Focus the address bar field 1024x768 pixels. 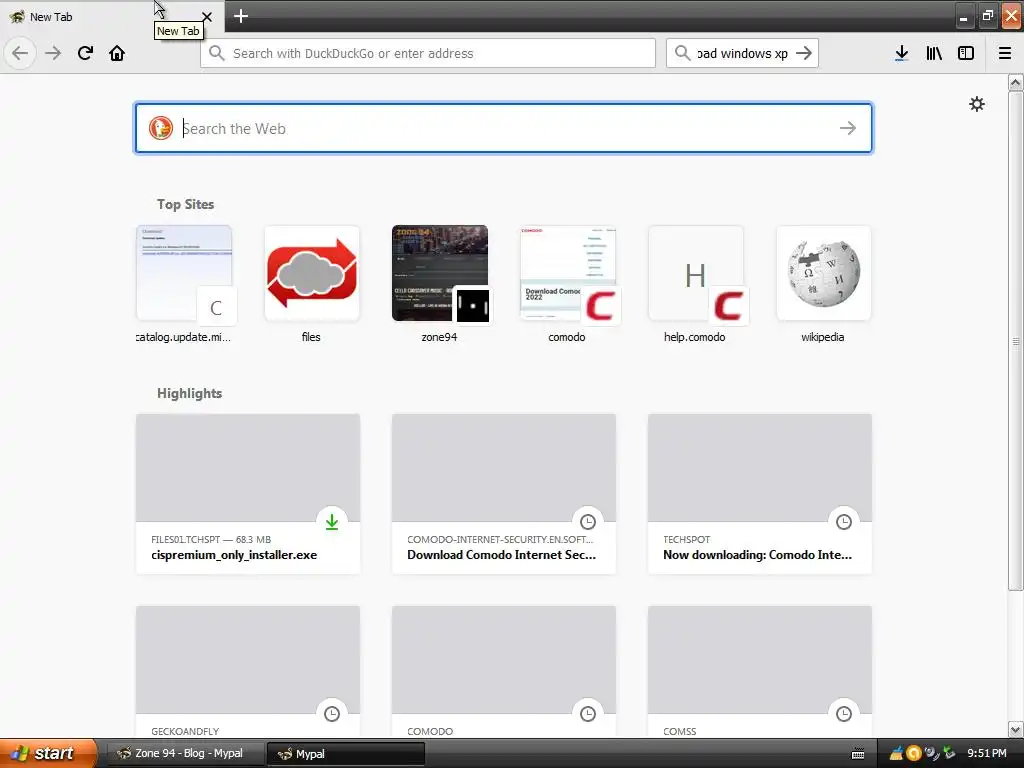coord(428,53)
